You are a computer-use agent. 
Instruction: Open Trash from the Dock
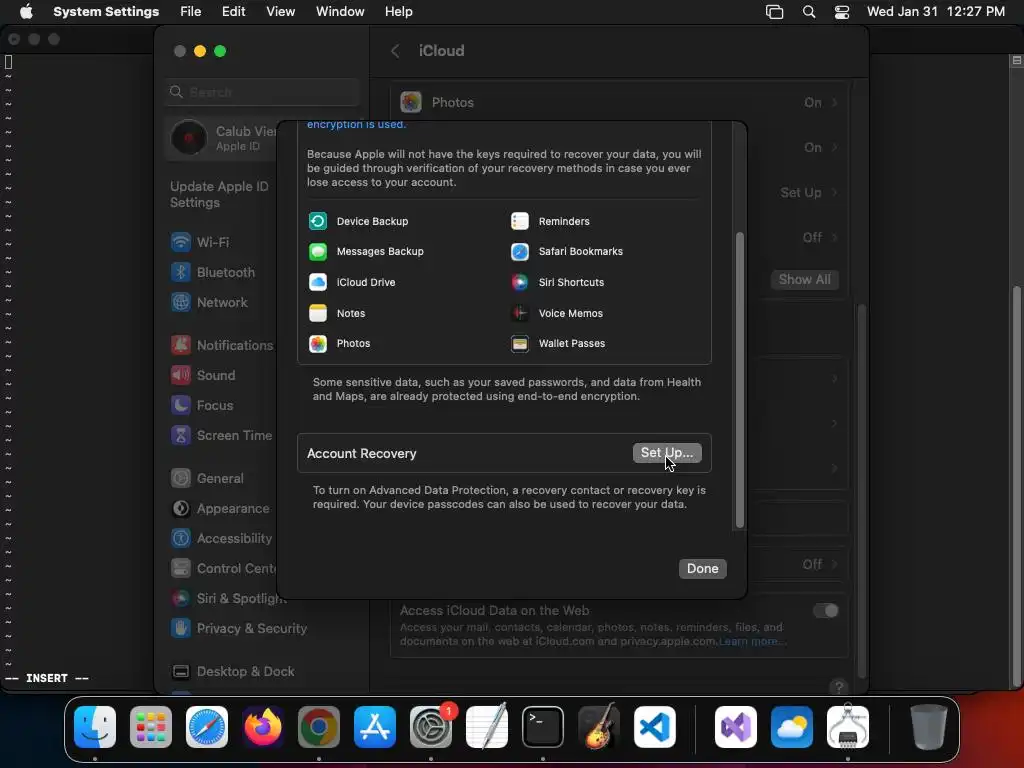pyautogui.click(x=928, y=726)
